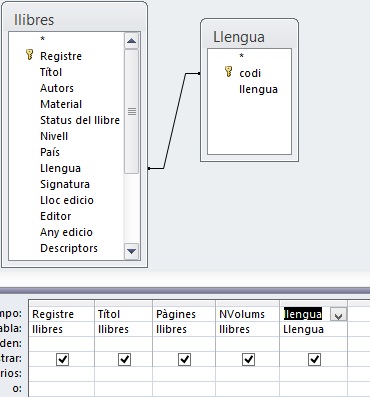Click the Llengua table cell in last column
Screen dimensions: 370x397
(314, 329)
